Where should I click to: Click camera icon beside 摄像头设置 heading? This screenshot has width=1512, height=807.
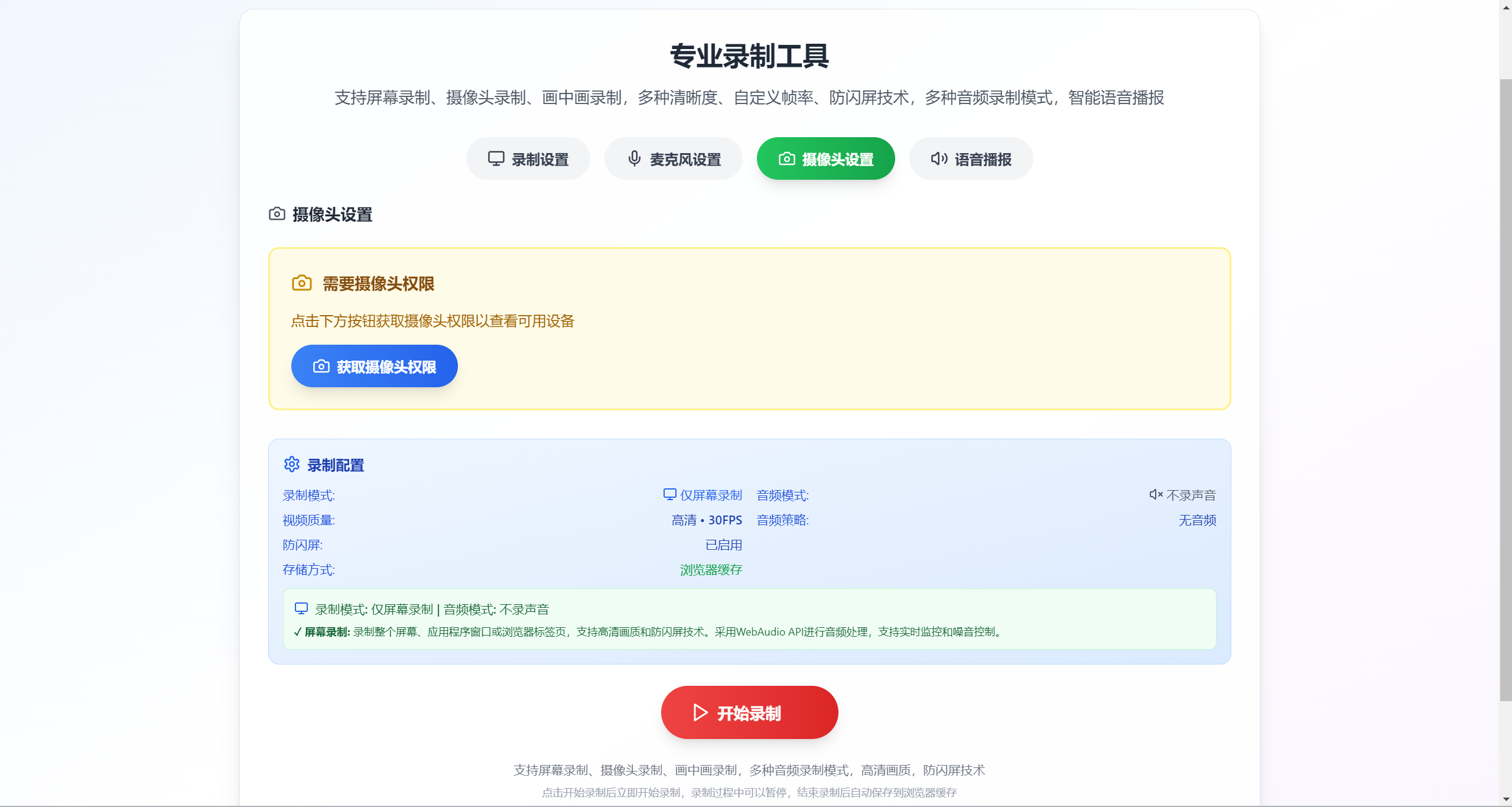pos(277,214)
